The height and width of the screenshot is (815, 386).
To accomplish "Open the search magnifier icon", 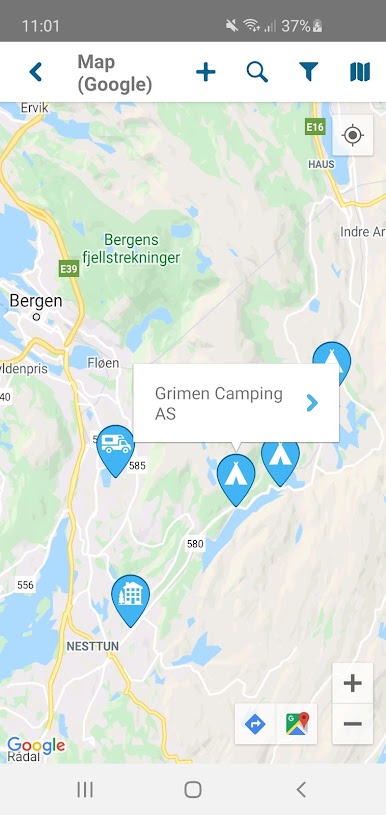I will pyautogui.click(x=257, y=72).
